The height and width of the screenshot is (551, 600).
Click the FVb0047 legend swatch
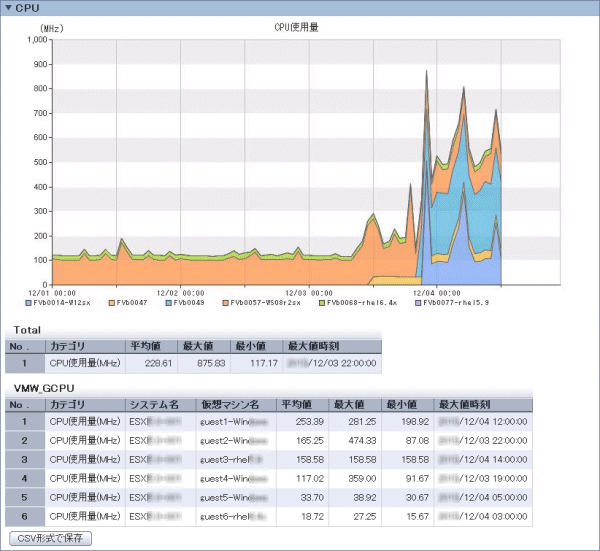(x=113, y=300)
